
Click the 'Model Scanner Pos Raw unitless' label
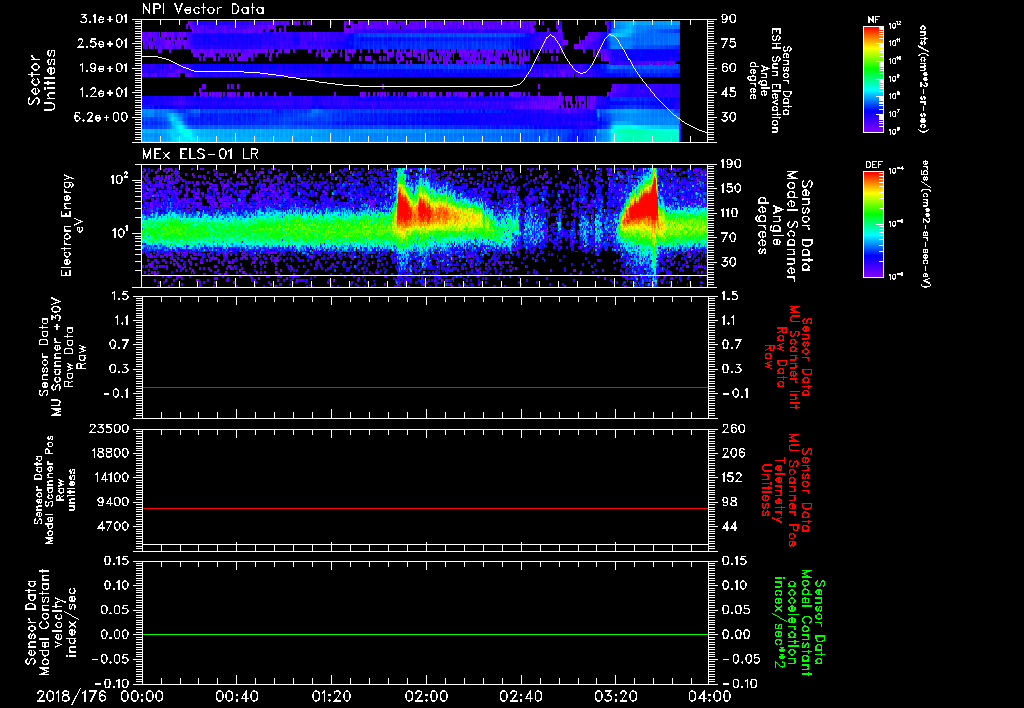[x=54, y=490]
